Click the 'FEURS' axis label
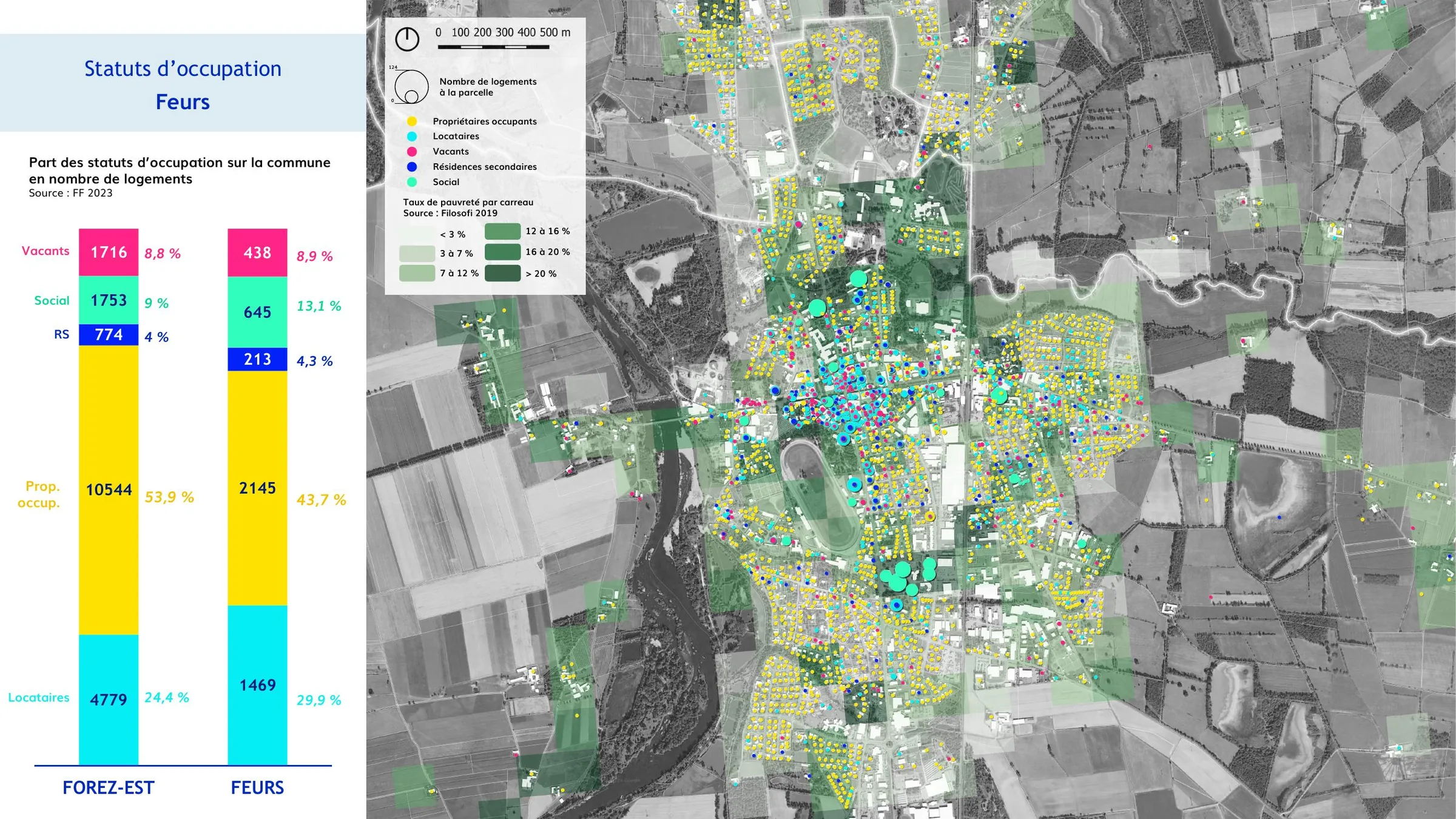Viewport: 1456px width, 819px height. 257,788
